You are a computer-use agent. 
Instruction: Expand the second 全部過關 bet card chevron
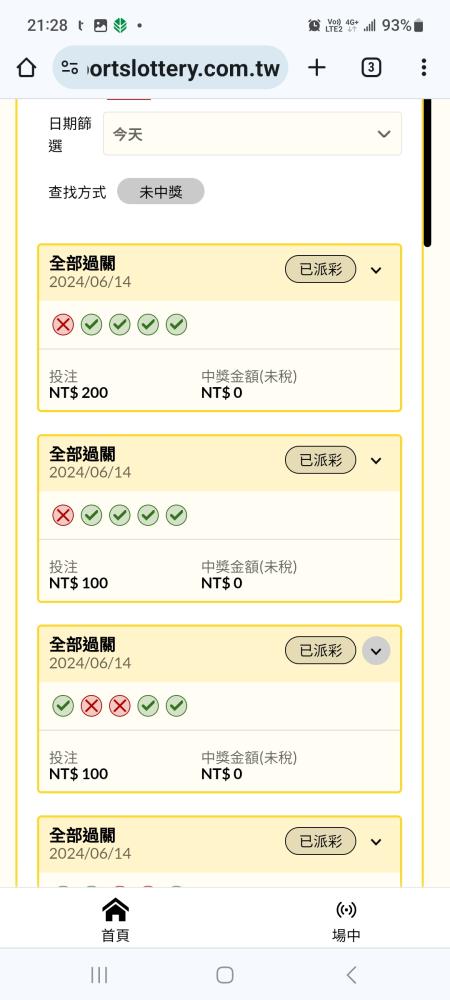[x=376, y=460]
